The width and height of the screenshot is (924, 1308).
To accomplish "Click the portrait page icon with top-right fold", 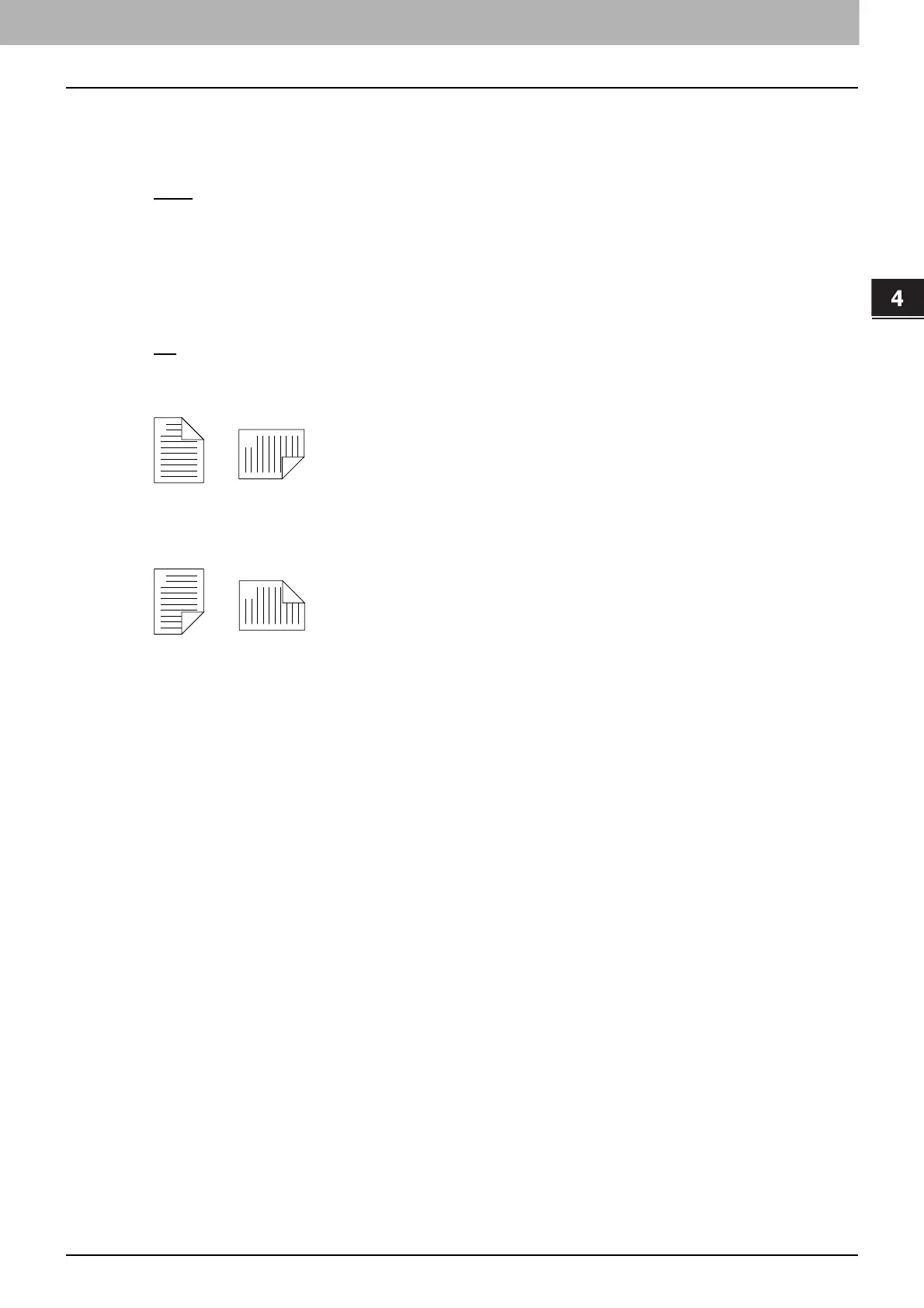I will tap(179, 450).
